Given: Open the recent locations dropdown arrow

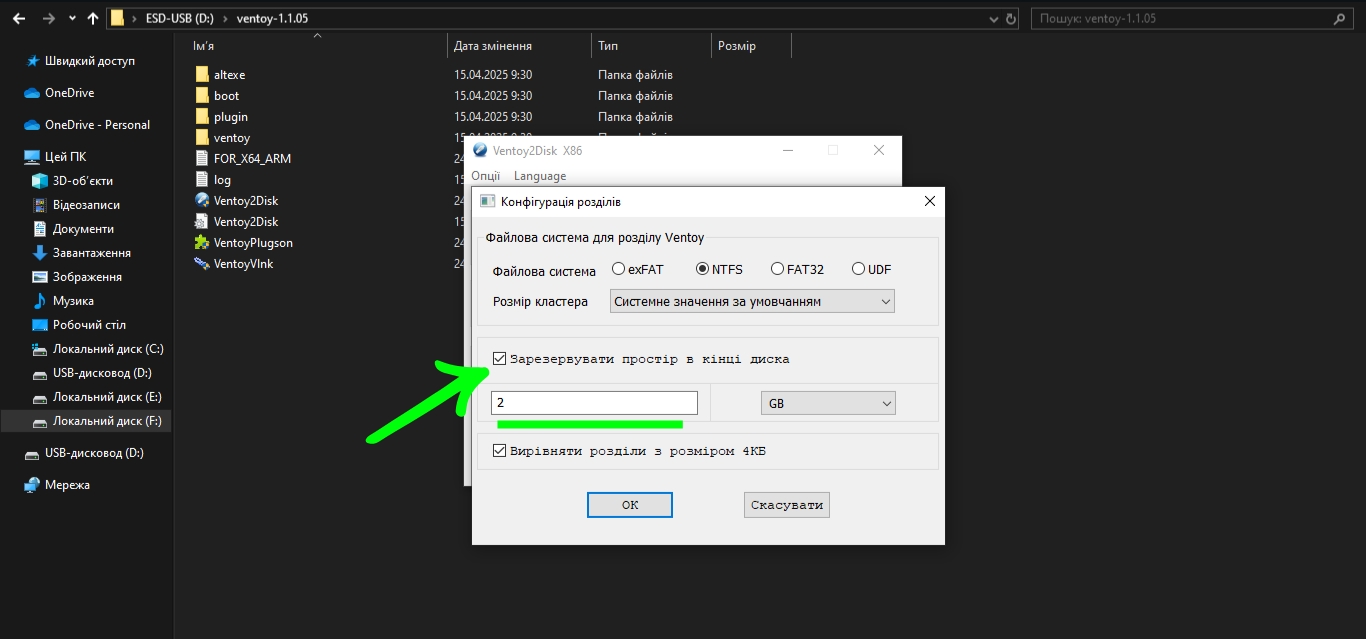Looking at the screenshot, I should [72, 18].
